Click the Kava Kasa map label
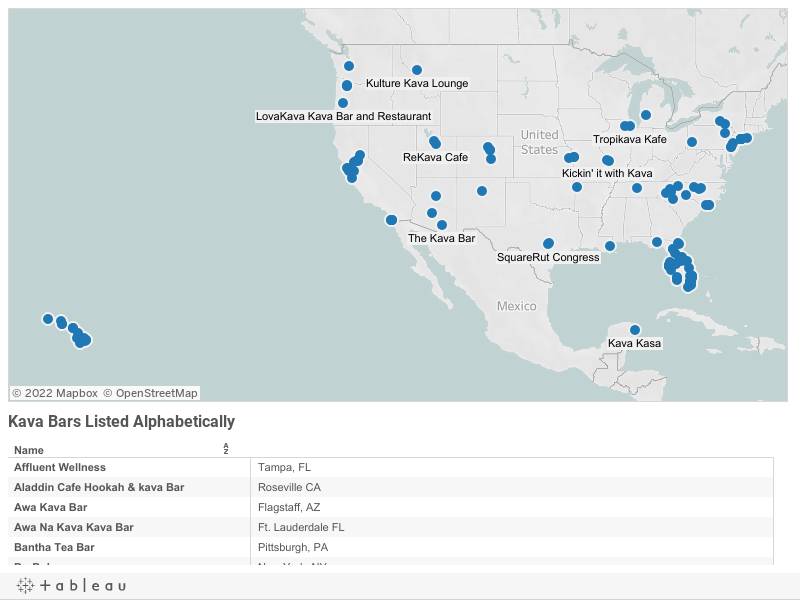The height and width of the screenshot is (600, 800). 634,343
